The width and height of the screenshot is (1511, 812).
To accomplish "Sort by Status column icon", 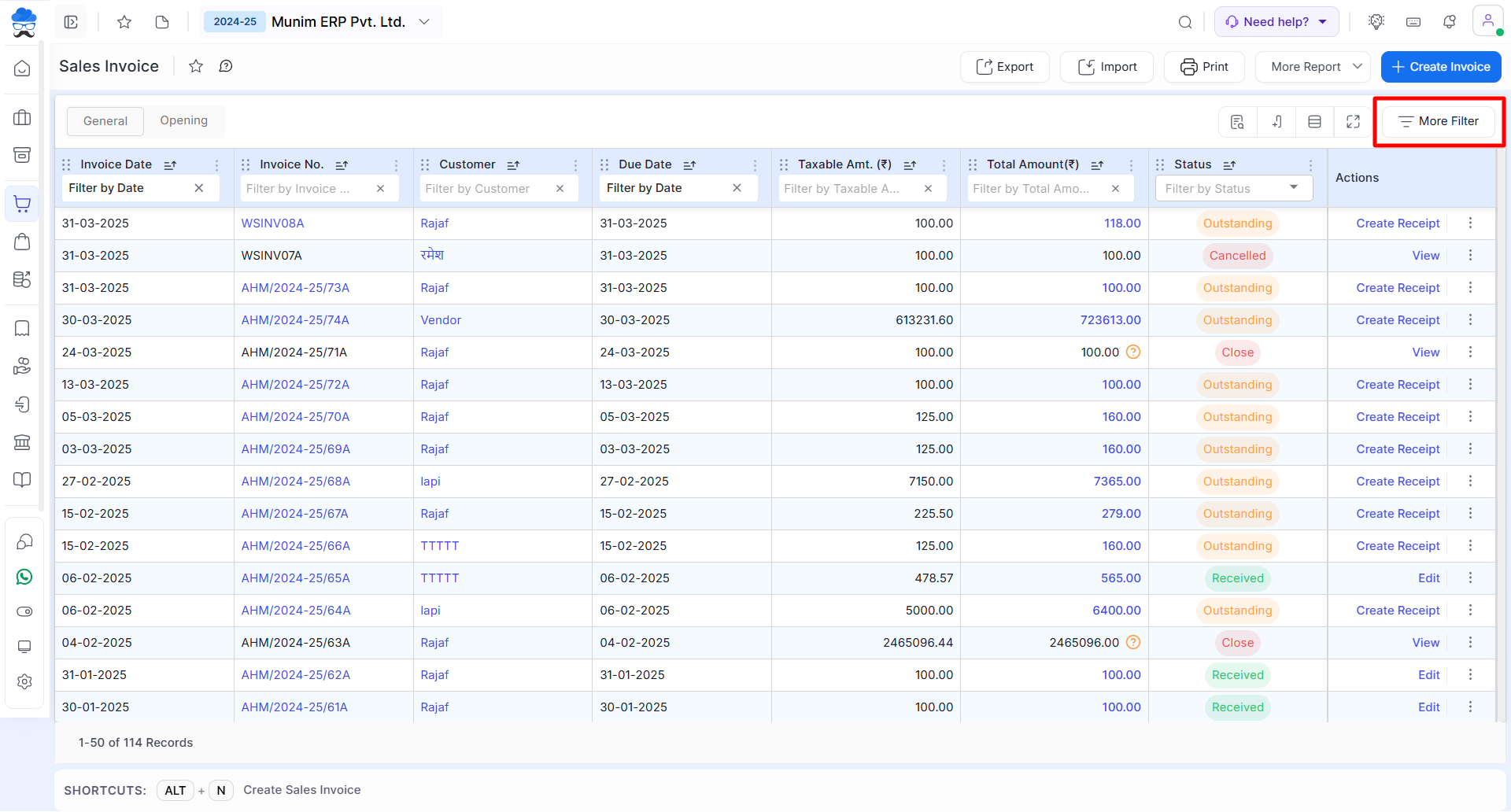I will 1229,164.
